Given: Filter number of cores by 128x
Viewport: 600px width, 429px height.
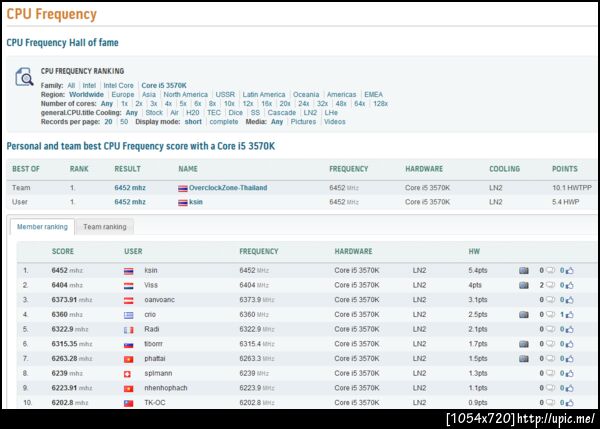Looking at the screenshot, I should [x=380, y=104].
